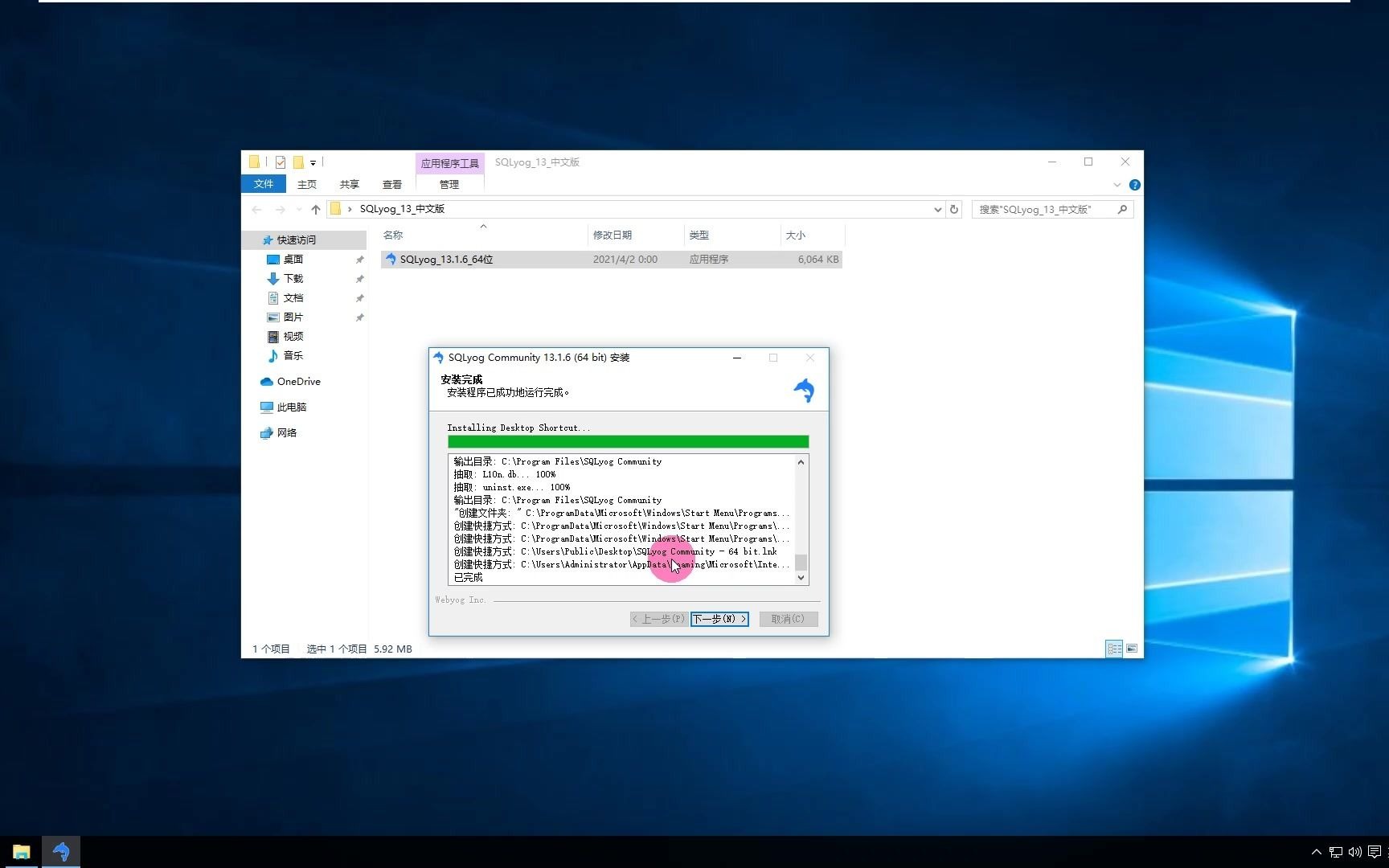
Task: Click the search magnifier icon in Explorer
Action: coord(1122,209)
